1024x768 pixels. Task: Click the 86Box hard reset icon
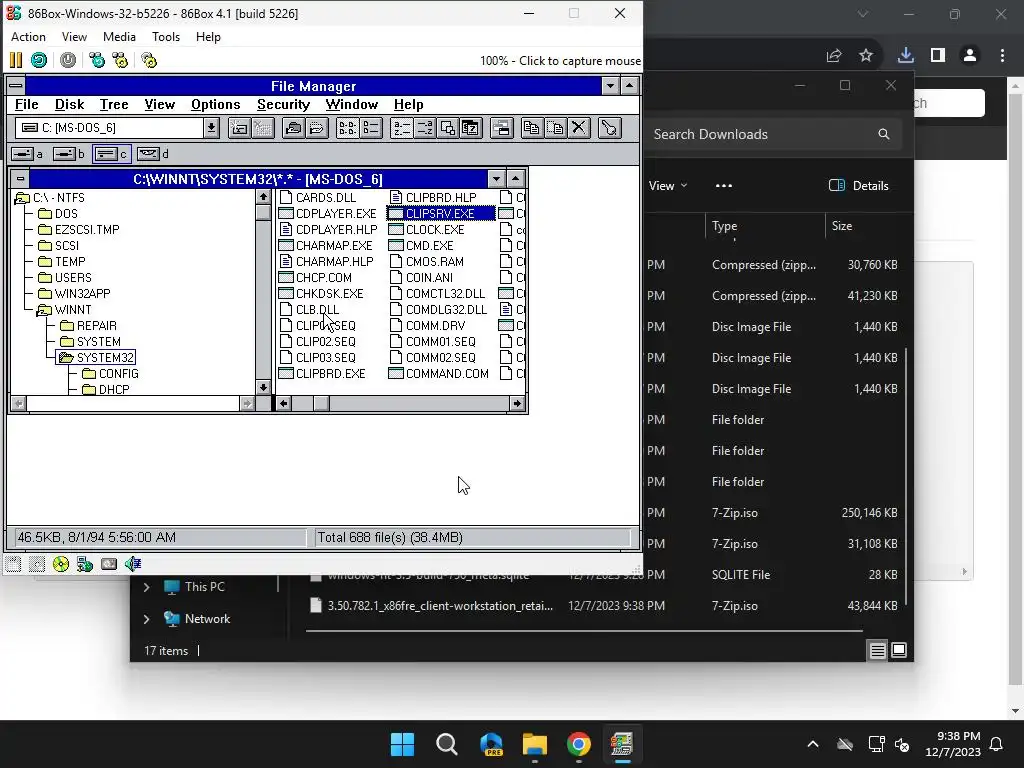(x=39, y=61)
